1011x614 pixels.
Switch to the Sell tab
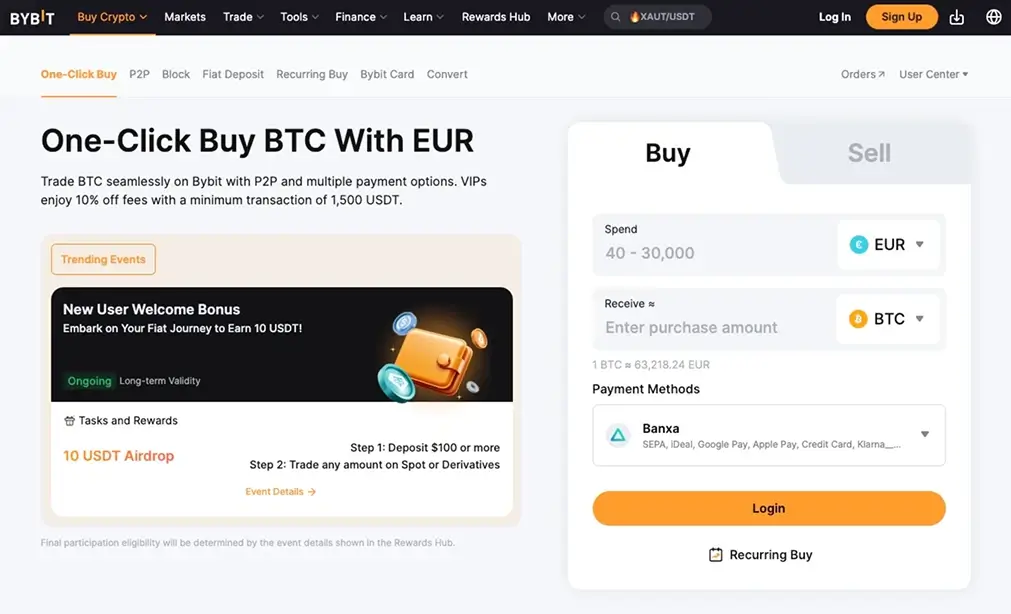868,153
